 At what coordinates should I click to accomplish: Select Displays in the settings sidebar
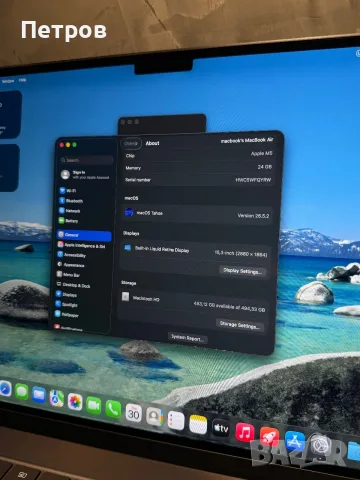(66, 295)
